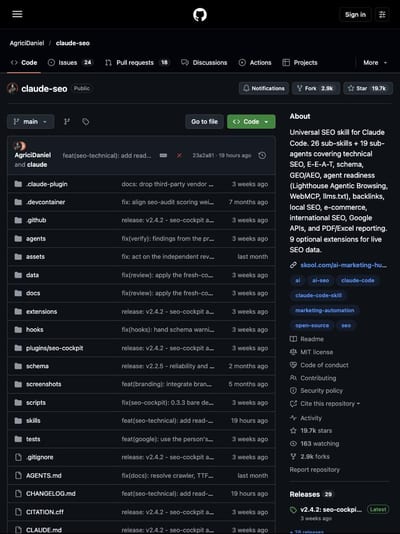Open the hamburger navigation menu
Viewport: 400px width, 534px height.
[17, 14]
